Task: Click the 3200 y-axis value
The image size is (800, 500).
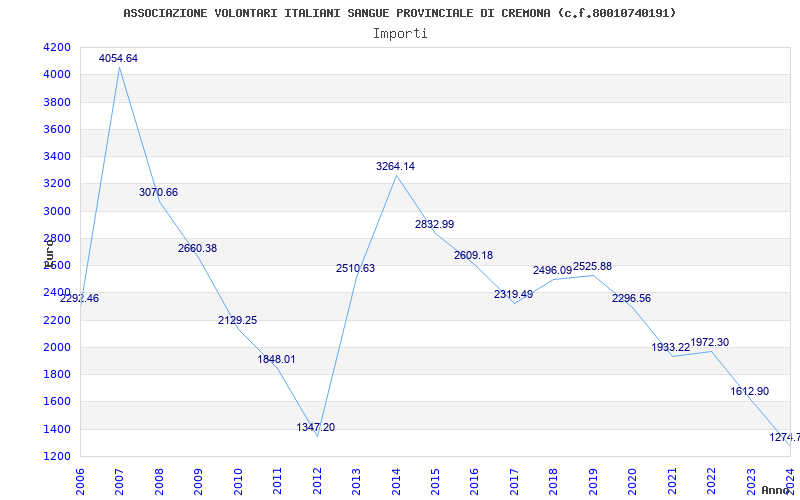Action: (x=58, y=184)
